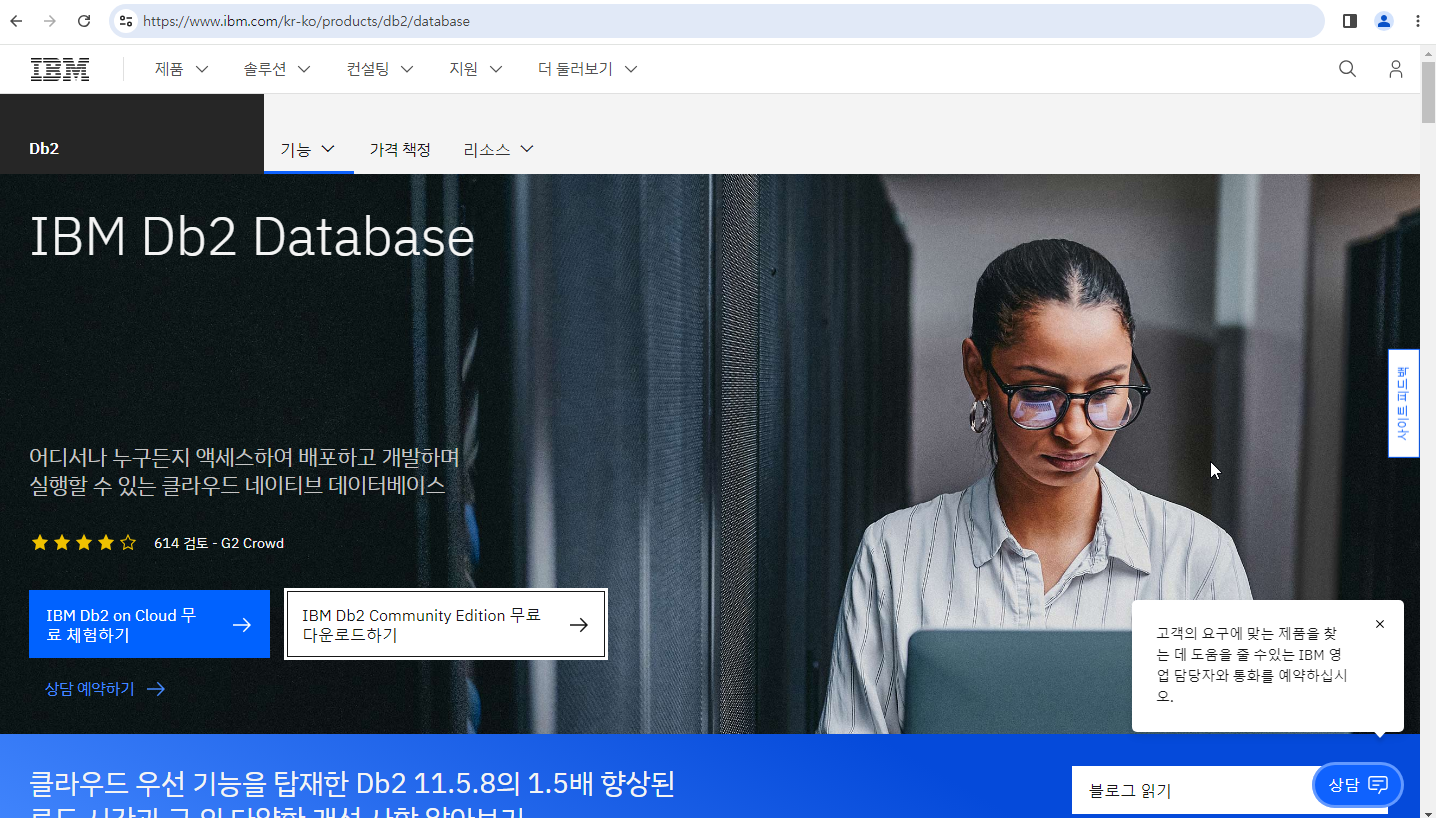Expand the 제품 menu
Screen dimensions: 1436x818
[181, 69]
